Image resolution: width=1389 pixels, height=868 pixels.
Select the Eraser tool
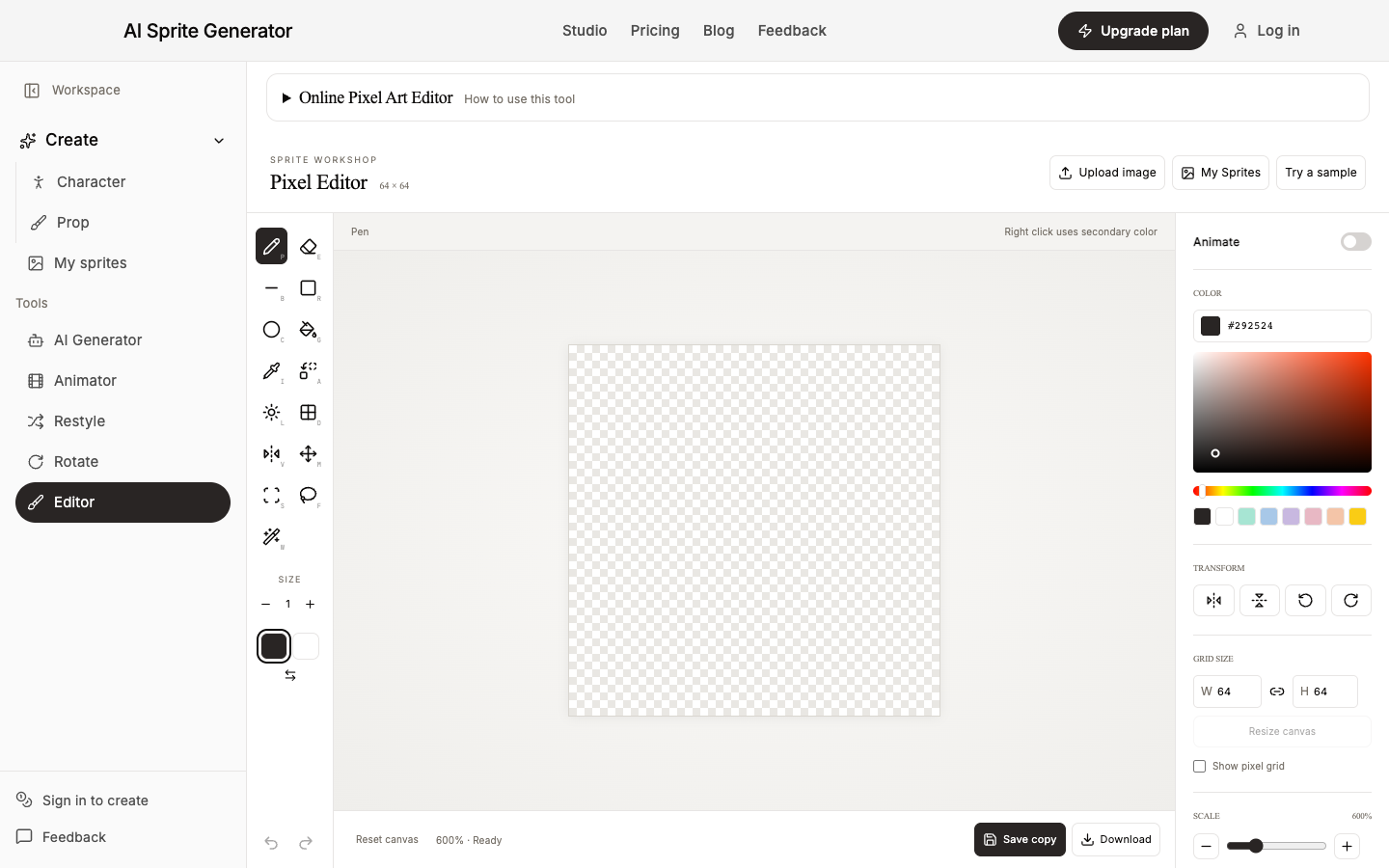309,246
